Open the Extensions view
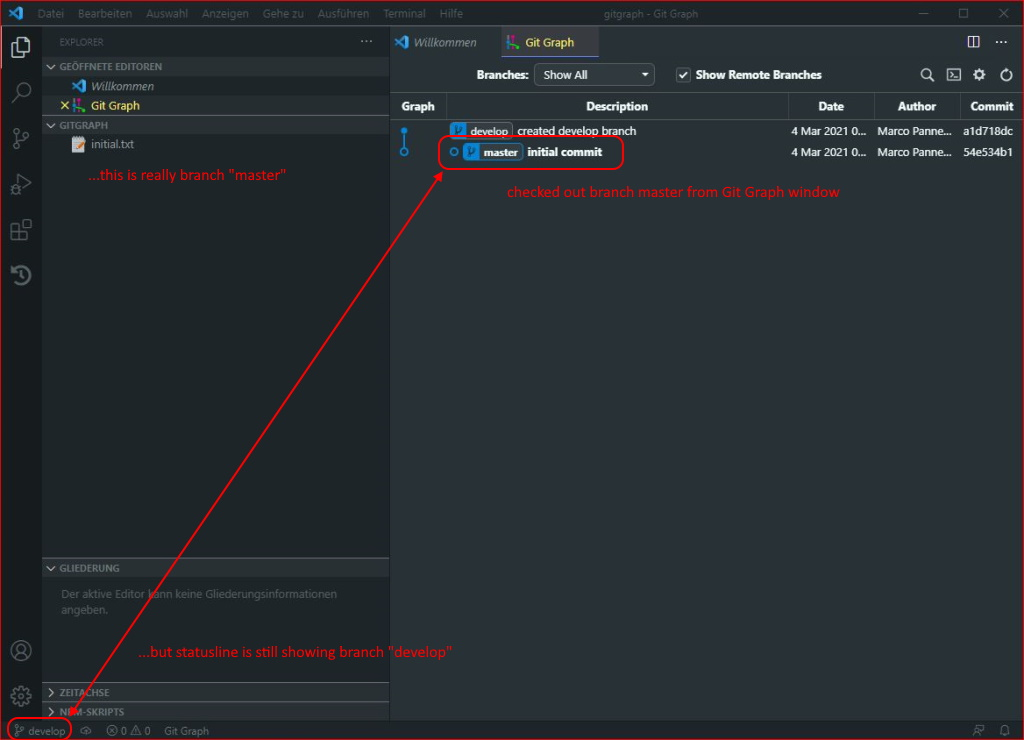 click(x=21, y=229)
